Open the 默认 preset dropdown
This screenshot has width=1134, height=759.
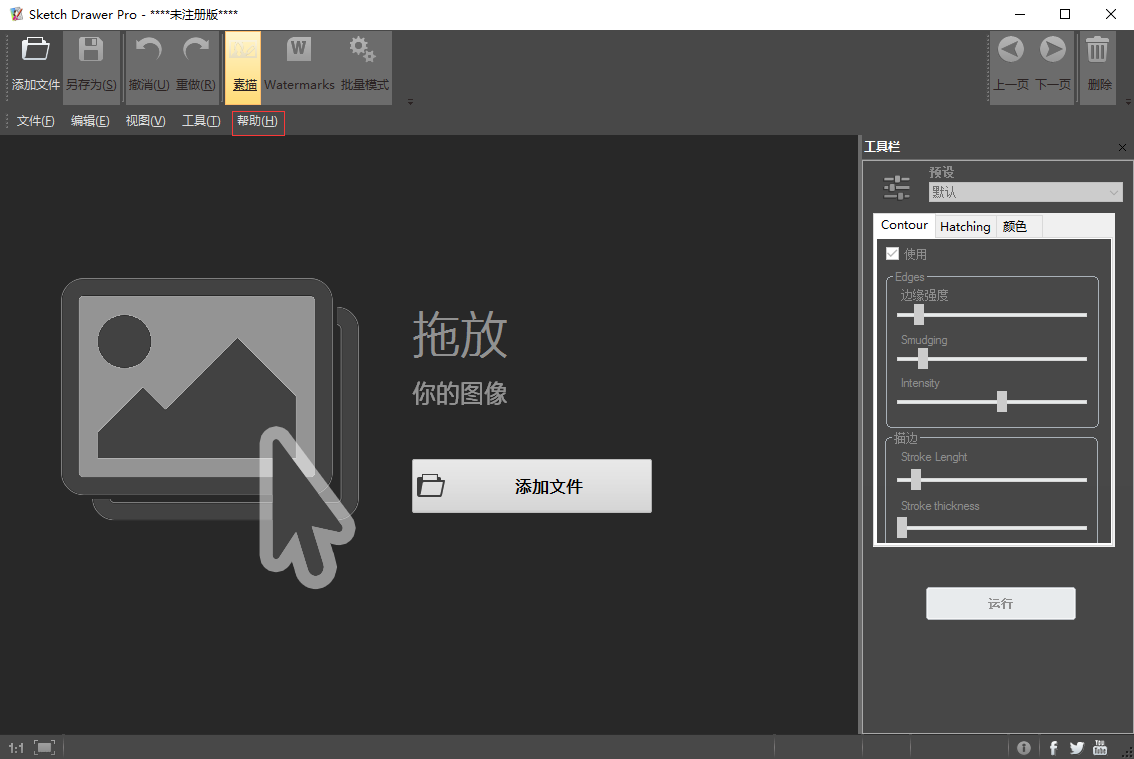coord(1025,191)
